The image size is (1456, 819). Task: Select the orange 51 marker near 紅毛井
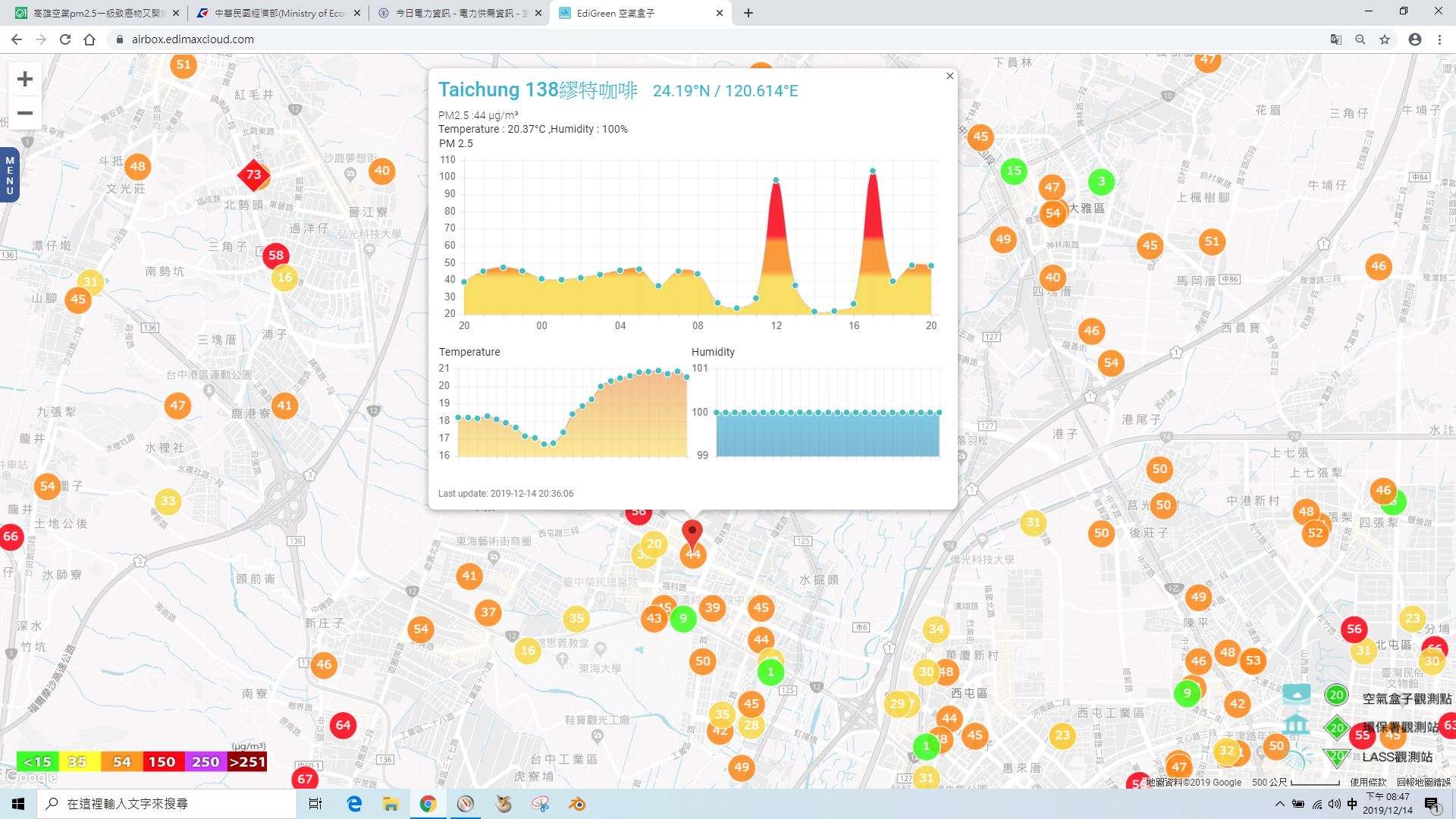pos(184,64)
